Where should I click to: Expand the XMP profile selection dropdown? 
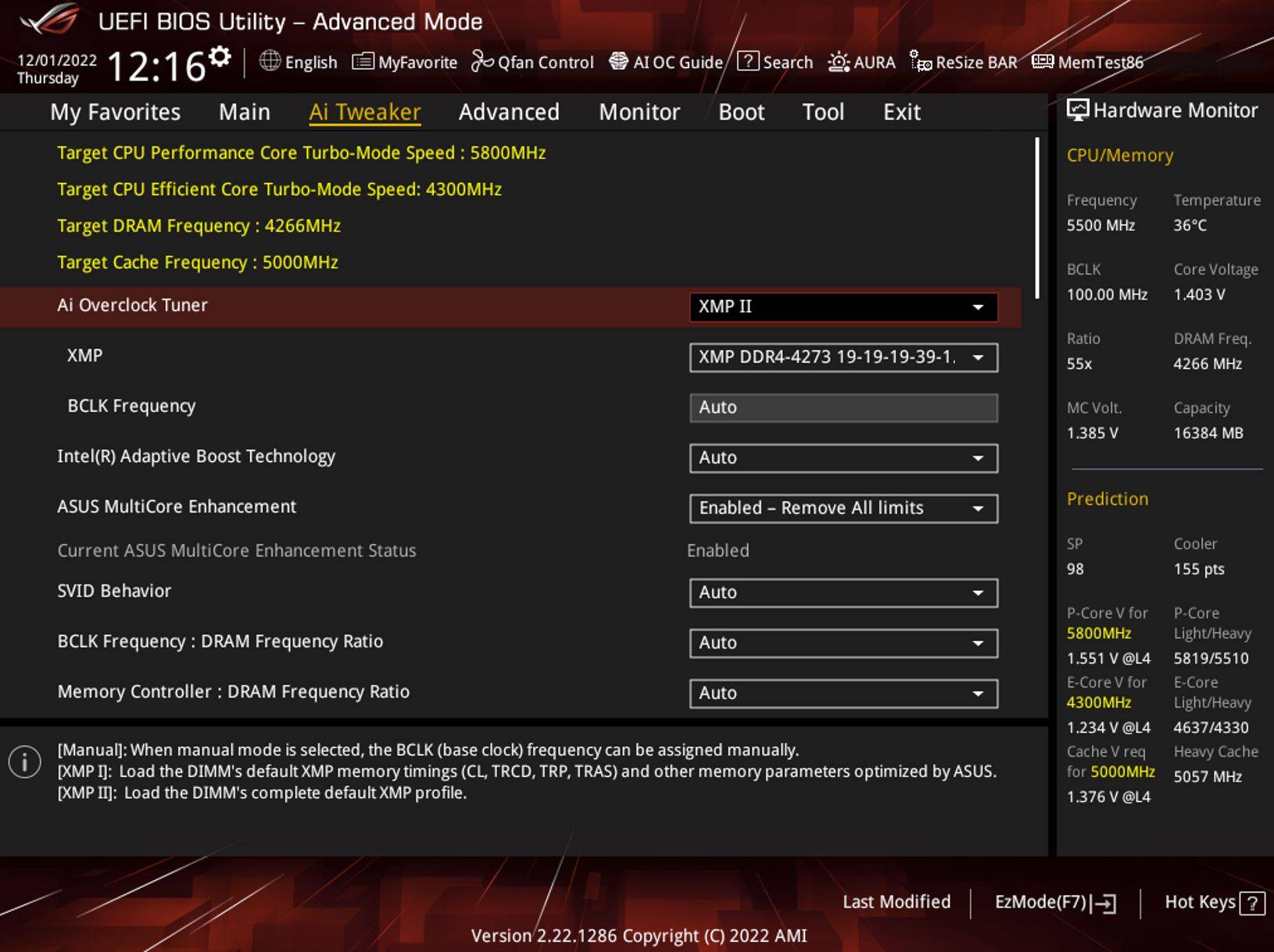coord(843,357)
